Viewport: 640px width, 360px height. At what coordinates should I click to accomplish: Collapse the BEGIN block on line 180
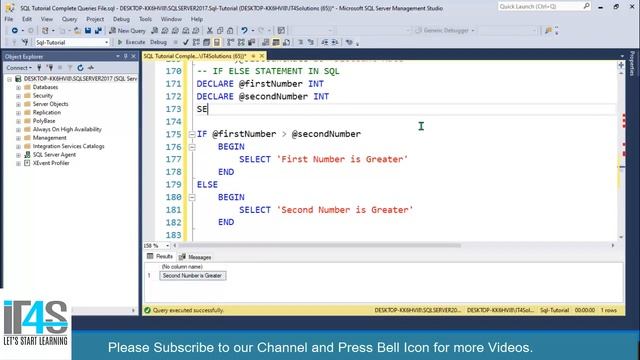tap(192, 198)
